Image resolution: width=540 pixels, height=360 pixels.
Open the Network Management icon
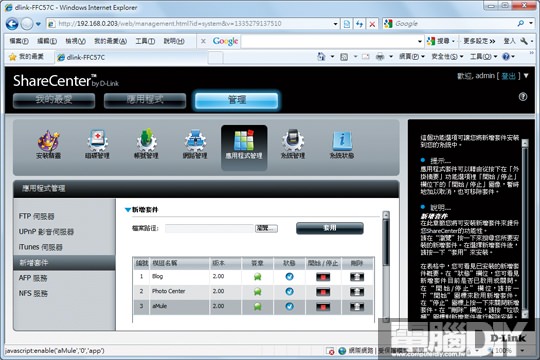(195, 145)
